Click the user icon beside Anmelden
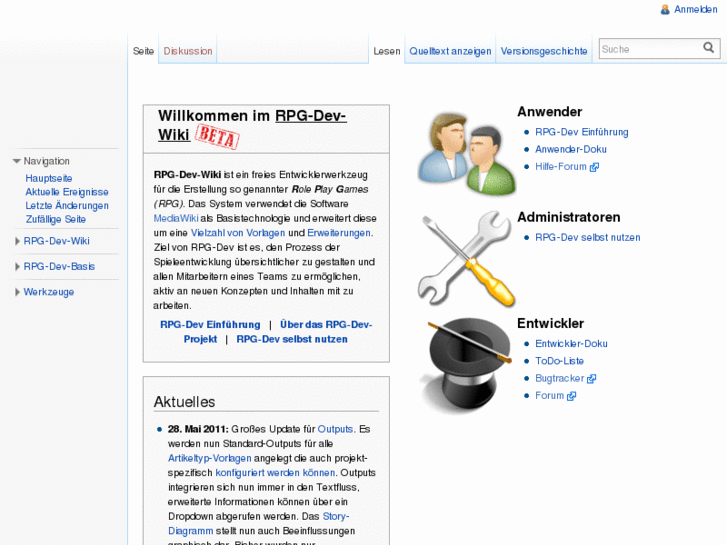The height and width of the screenshot is (545, 727). (x=665, y=9)
